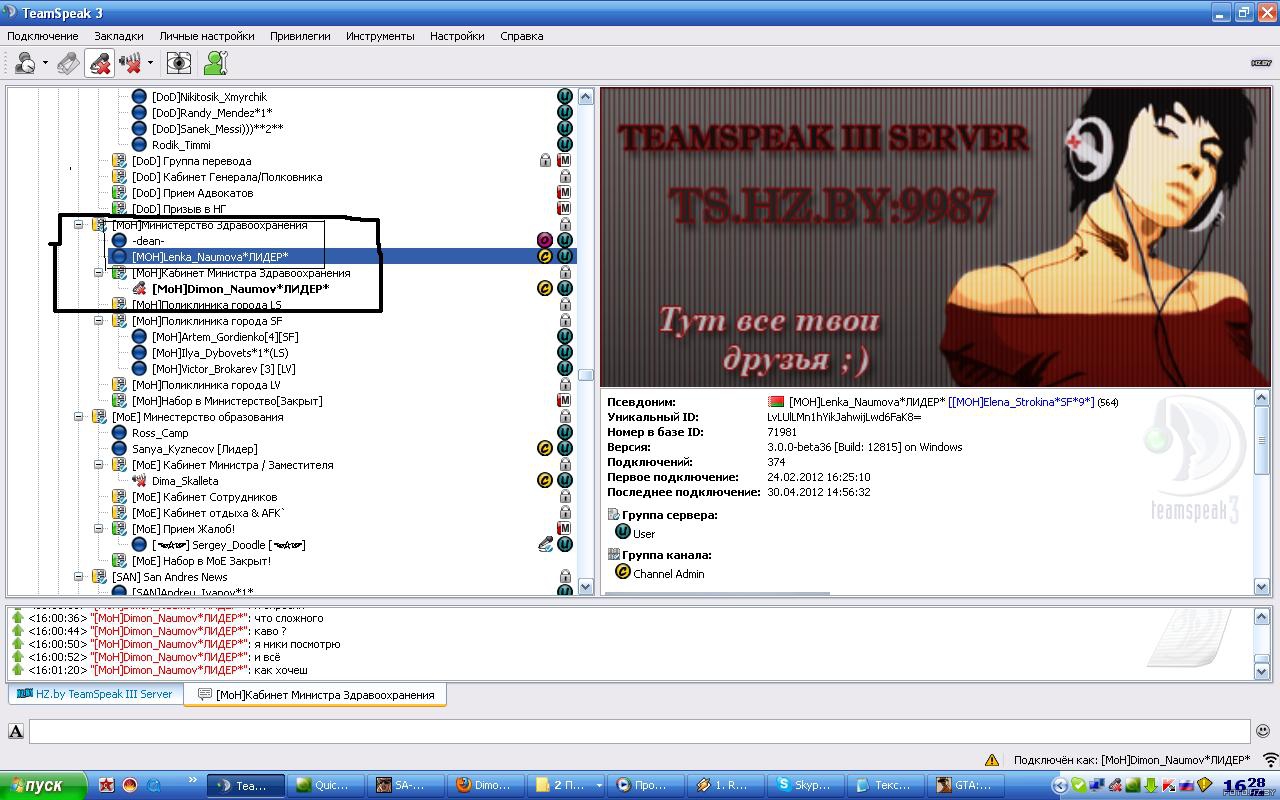Click the channel icon of [MoH]Набор в Министерство[Закрыт]
This screenshot has height=800, width=1280.
(x=119, y=401)
